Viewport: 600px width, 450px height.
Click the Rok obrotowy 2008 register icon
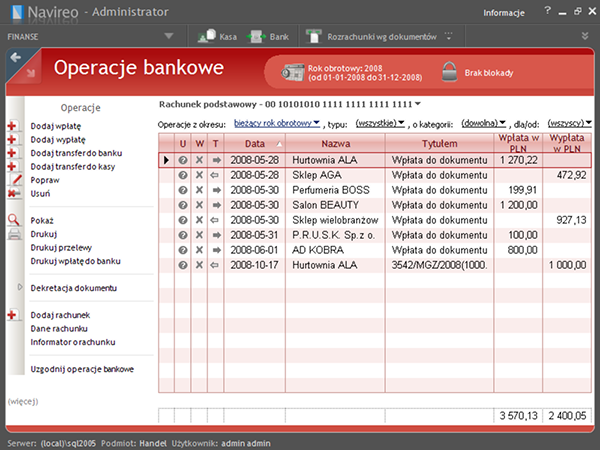pos(292,71)
